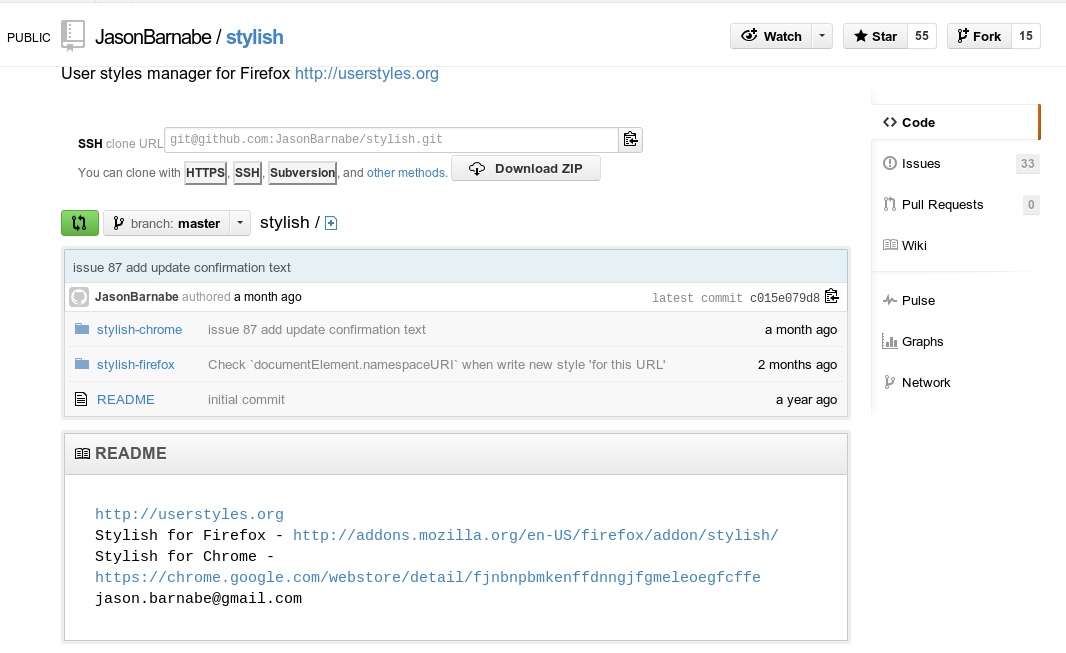The image size is (1066, 653).
Task: Click the repository book icon beside JasonBarnabe
Action: [73, 35]
